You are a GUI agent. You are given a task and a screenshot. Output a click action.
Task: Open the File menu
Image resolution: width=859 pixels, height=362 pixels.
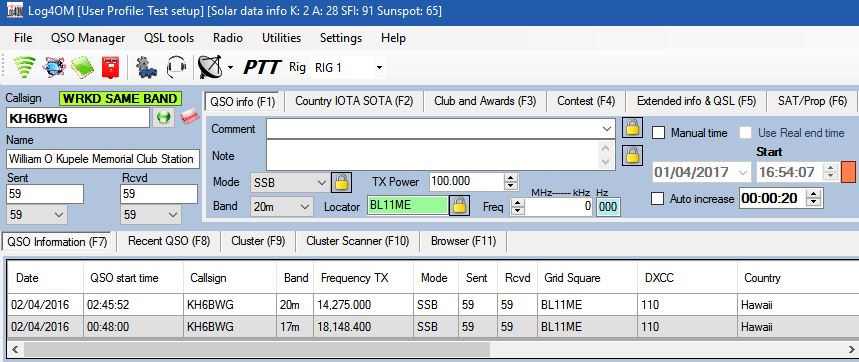point(23,38)
